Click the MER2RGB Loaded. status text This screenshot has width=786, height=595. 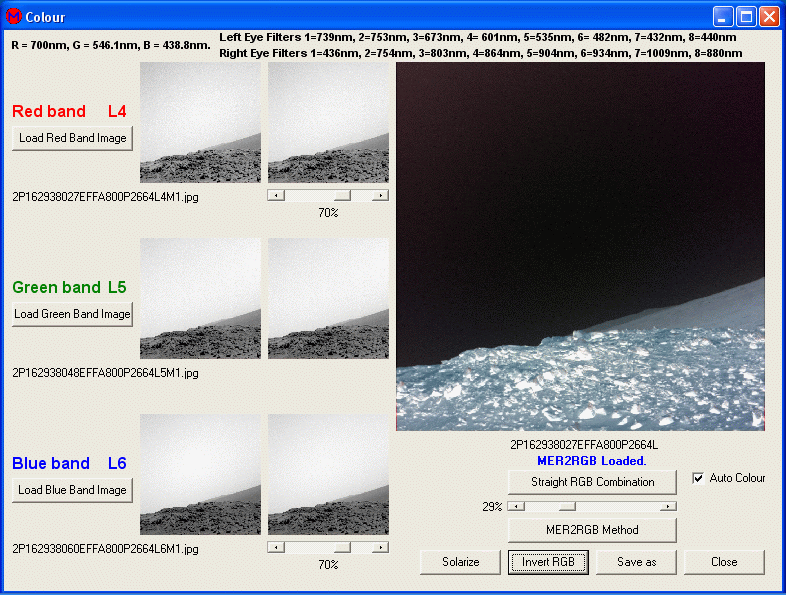click(x=592, y=461)
